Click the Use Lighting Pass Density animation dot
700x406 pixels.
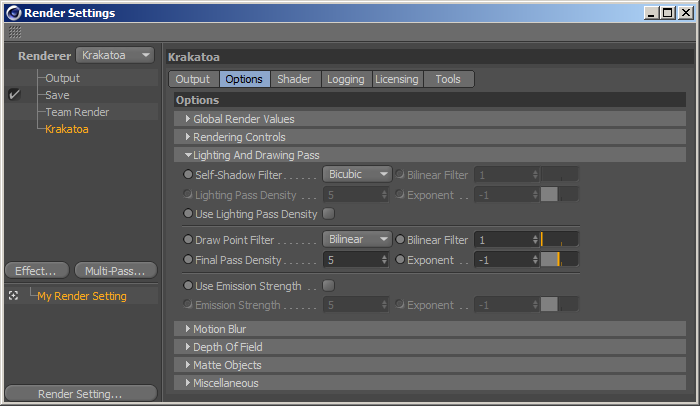point(188,214)
